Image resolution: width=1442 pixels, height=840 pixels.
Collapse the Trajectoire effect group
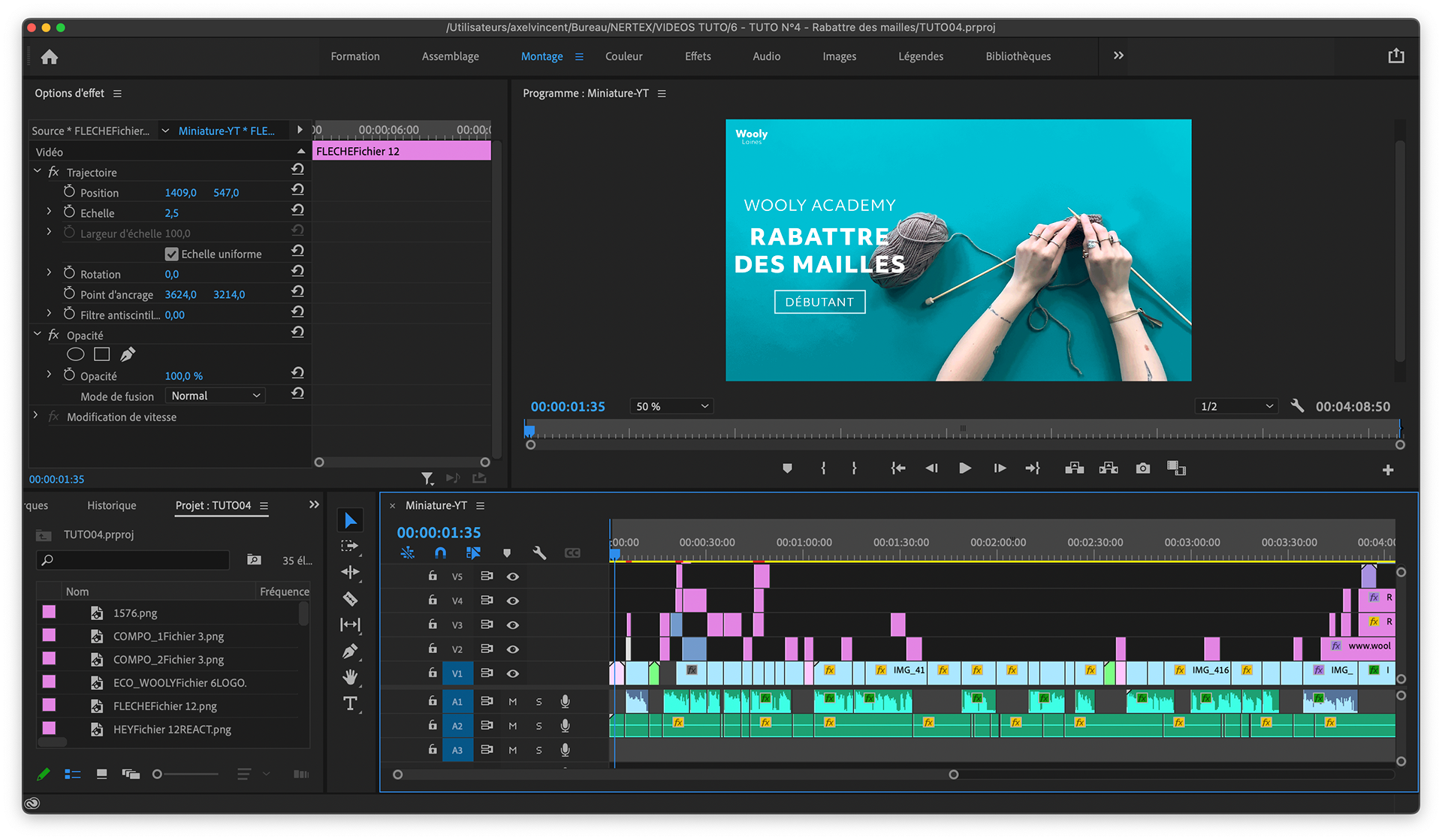click(x=38, y=171)
